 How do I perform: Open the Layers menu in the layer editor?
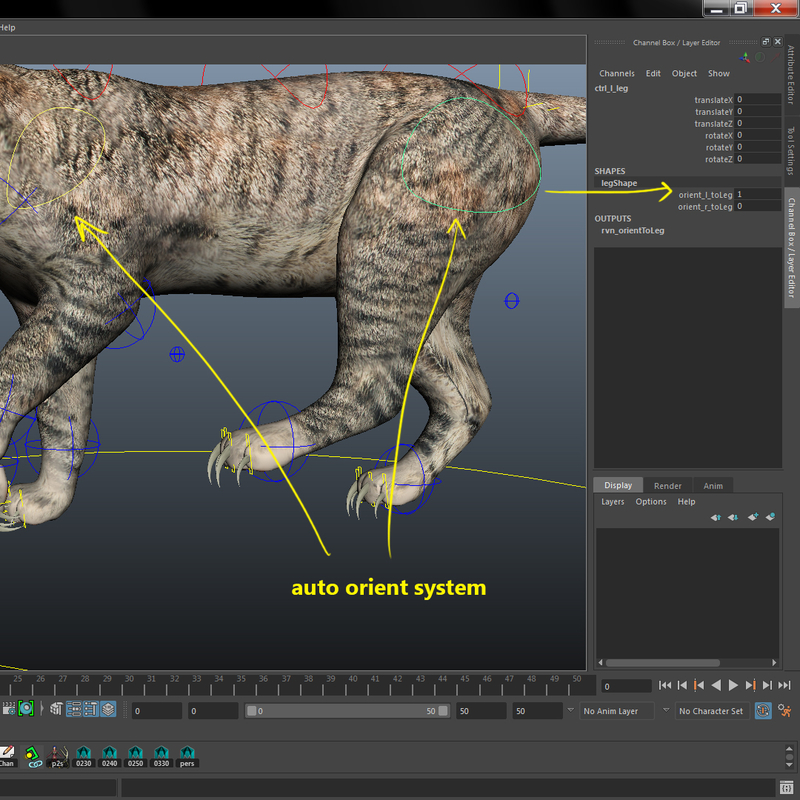[x=612, y=502]
